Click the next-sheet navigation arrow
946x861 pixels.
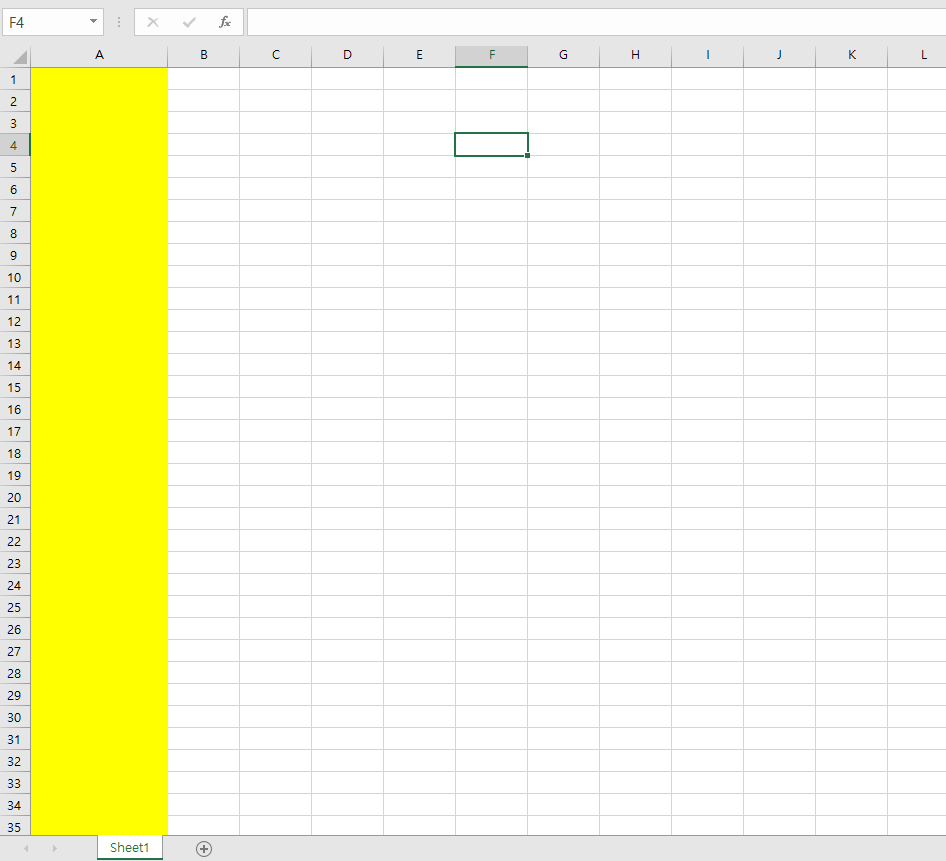tap(55, 848)
